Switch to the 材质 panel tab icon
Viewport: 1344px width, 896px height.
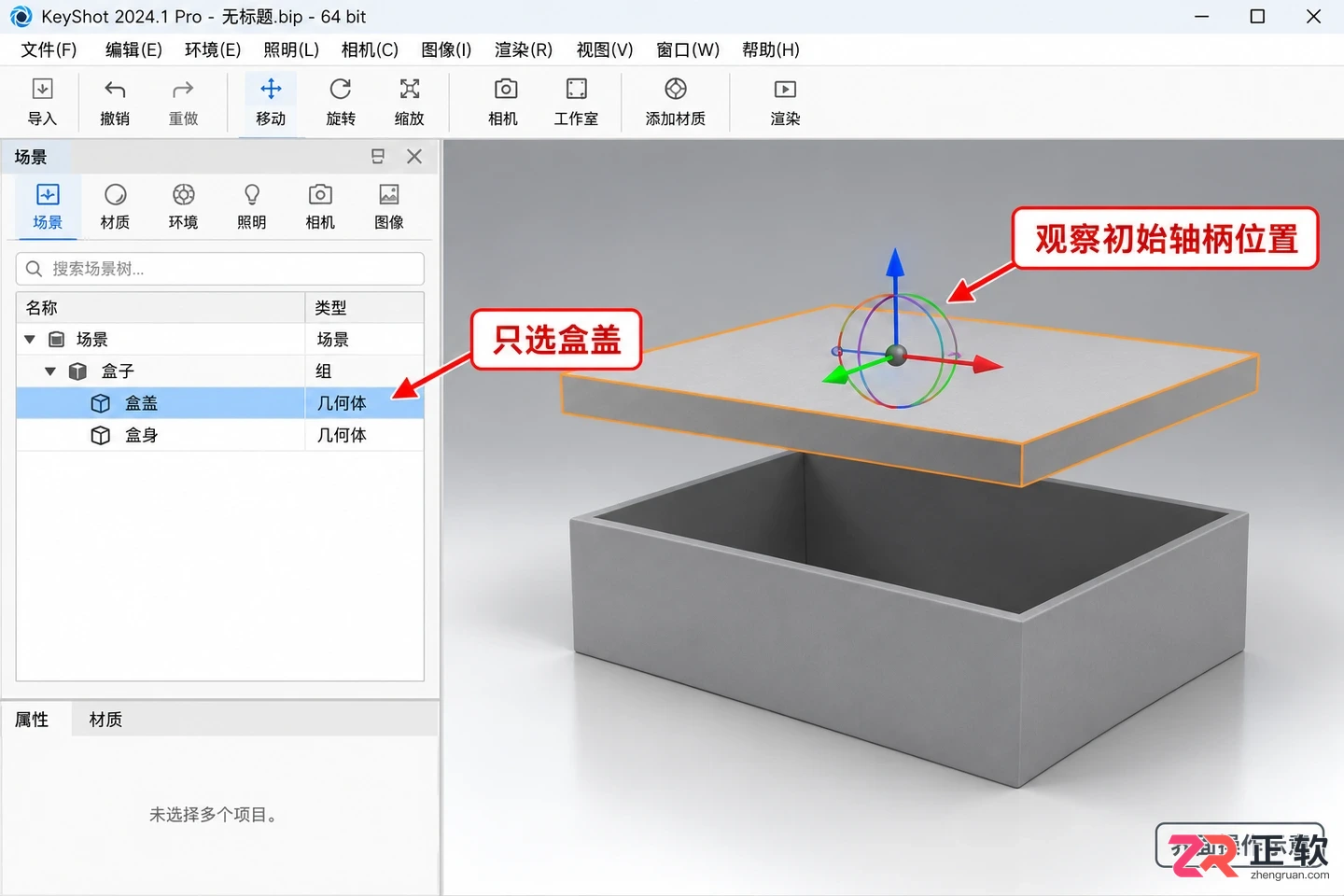point(115,206)
